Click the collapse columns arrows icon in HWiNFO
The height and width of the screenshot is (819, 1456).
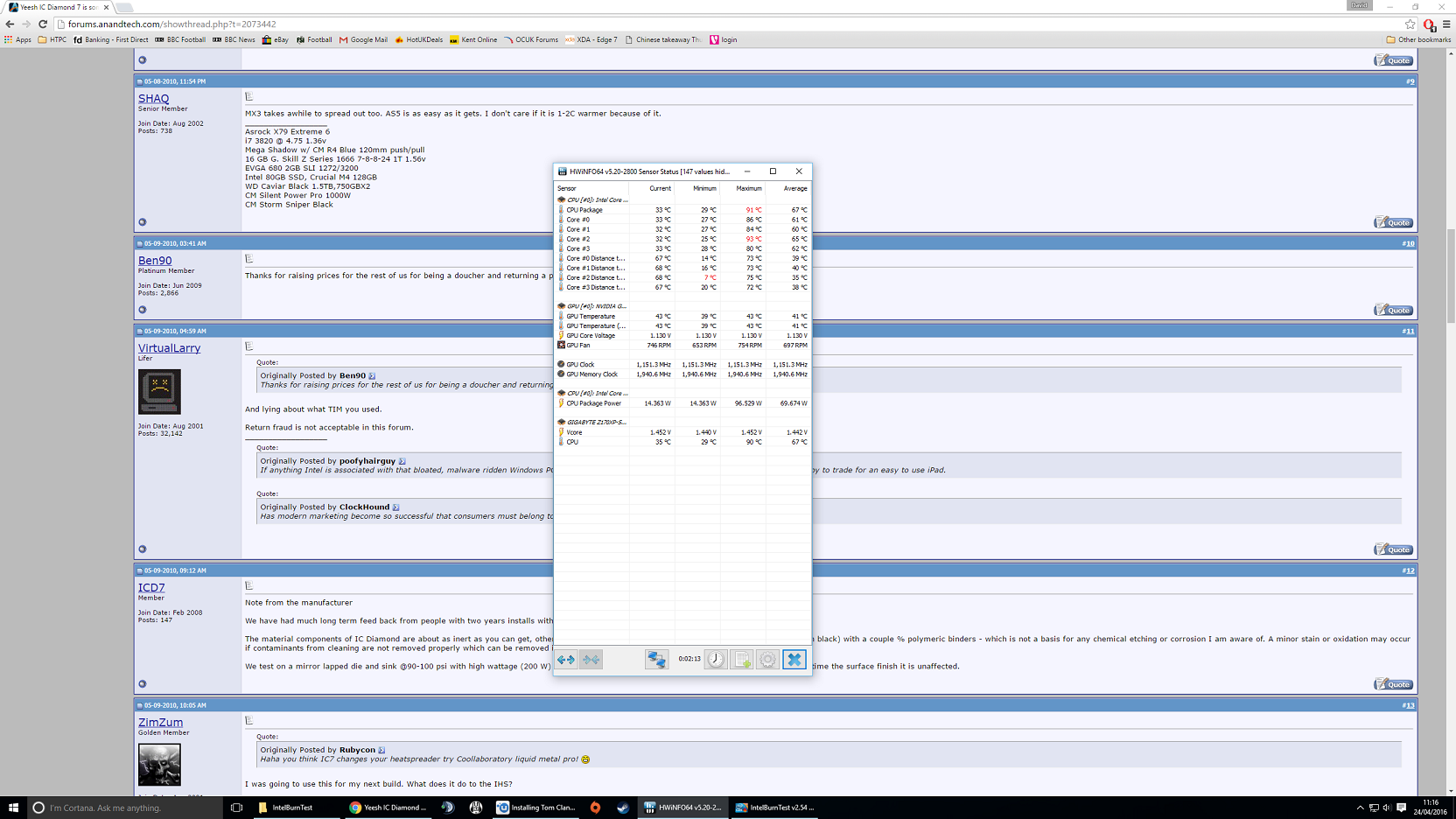tap(591, 660)
